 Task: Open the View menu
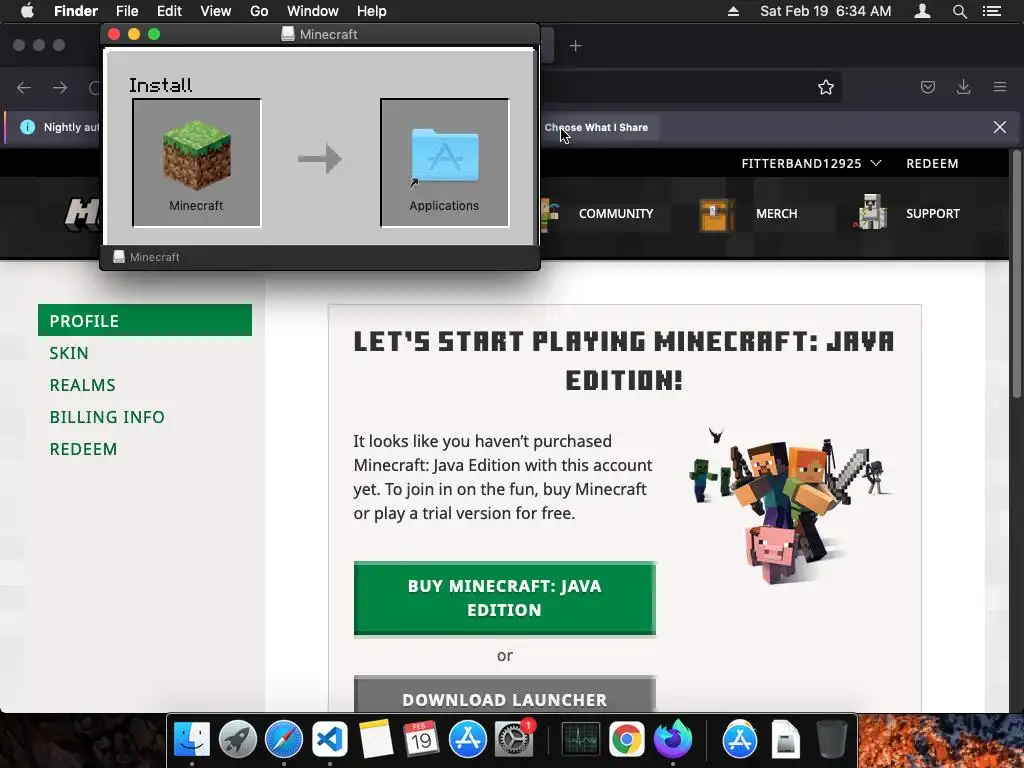coord(216,11)
